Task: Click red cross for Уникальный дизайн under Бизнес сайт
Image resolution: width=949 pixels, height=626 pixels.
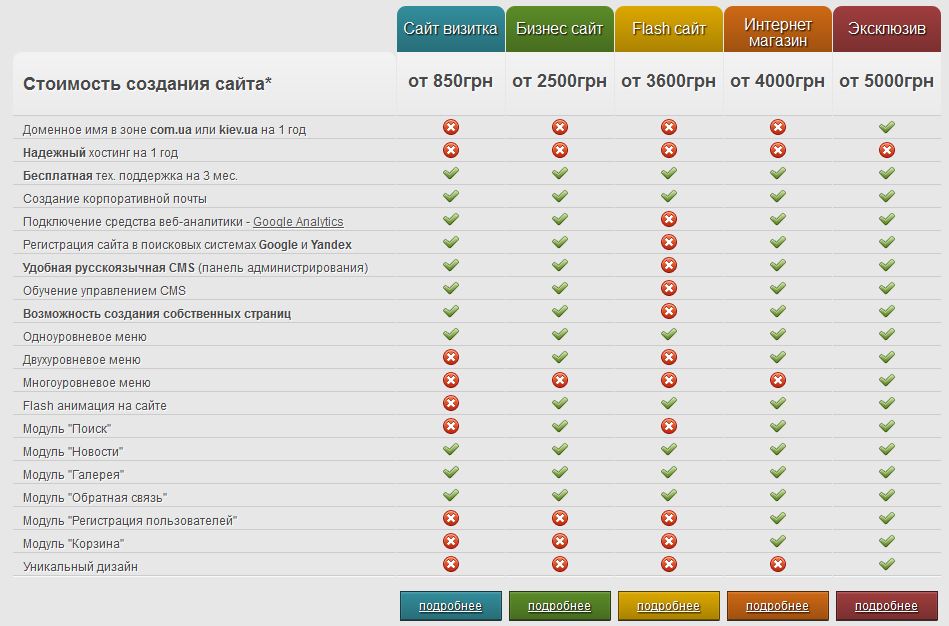Action: [x=560, y=564]
